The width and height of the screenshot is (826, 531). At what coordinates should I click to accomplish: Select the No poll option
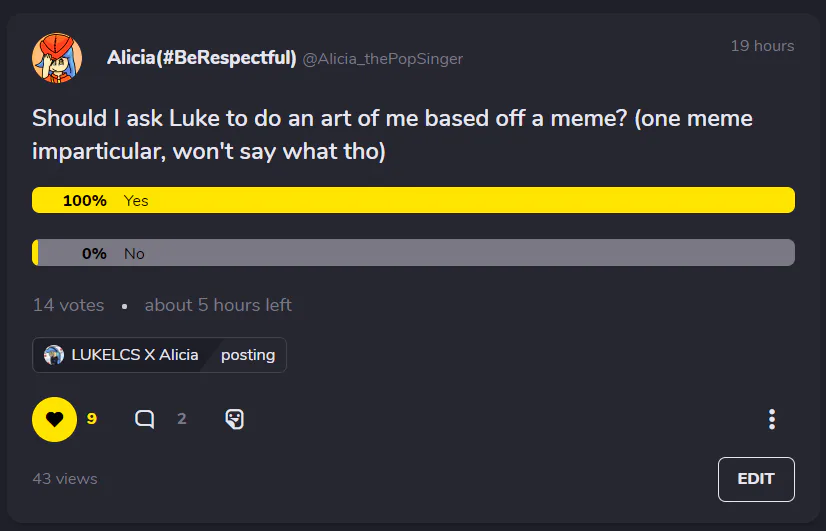tap(413, 253)
